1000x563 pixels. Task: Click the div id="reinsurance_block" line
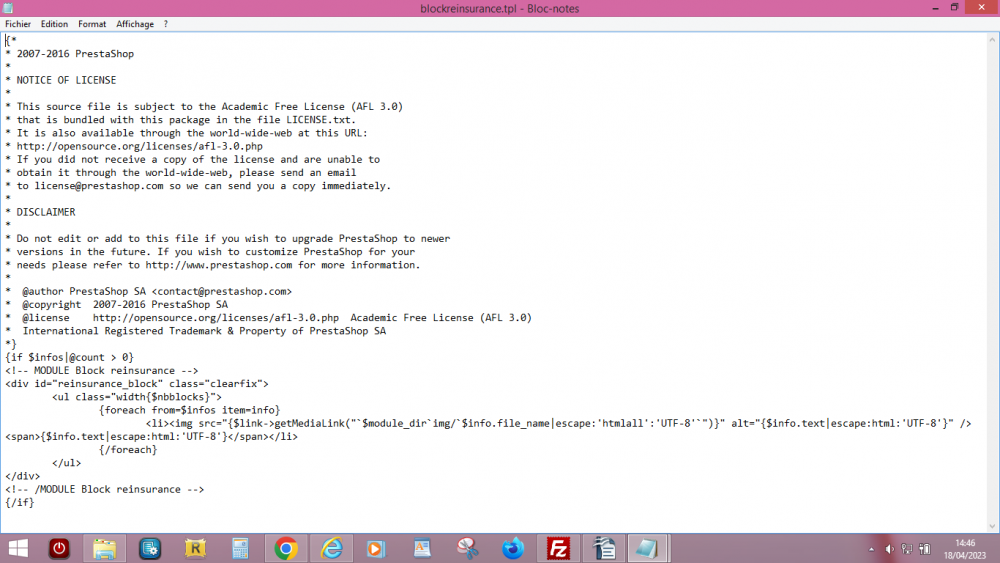point(137,384)
